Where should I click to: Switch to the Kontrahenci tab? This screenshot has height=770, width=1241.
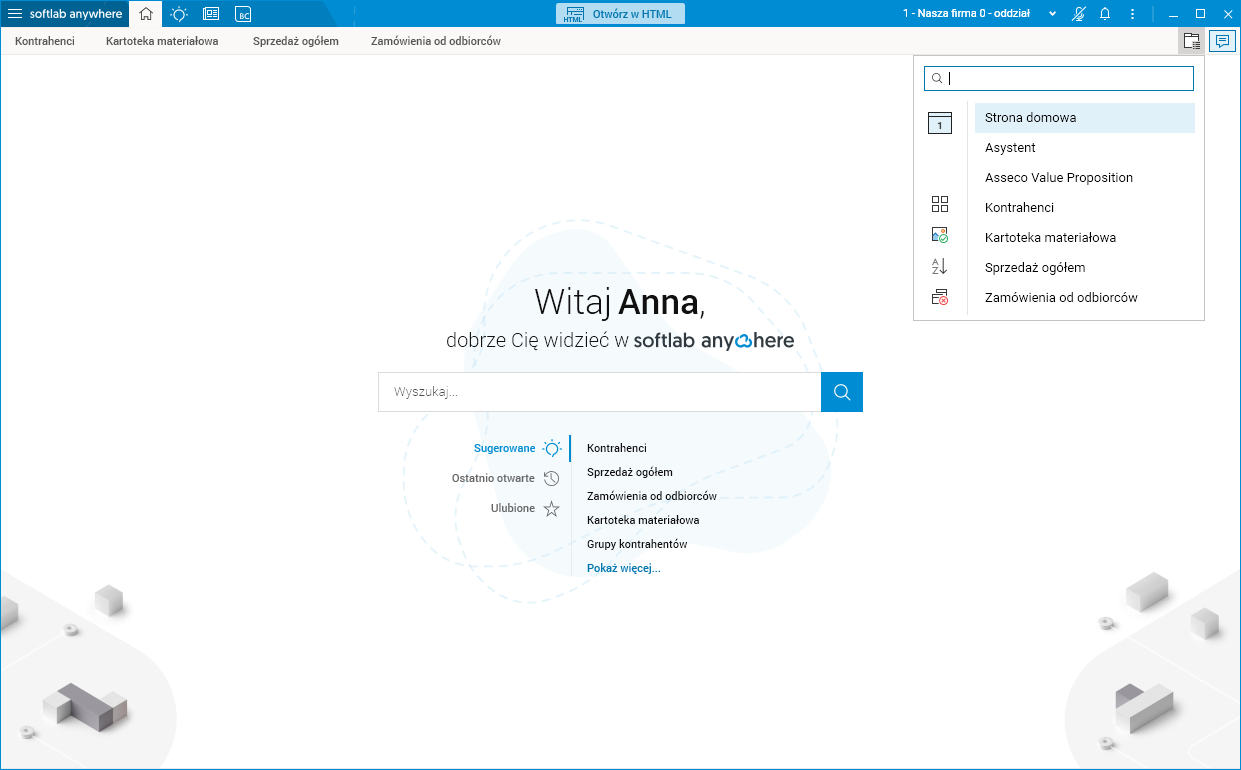pyautogui.click(x=45, y=41)
